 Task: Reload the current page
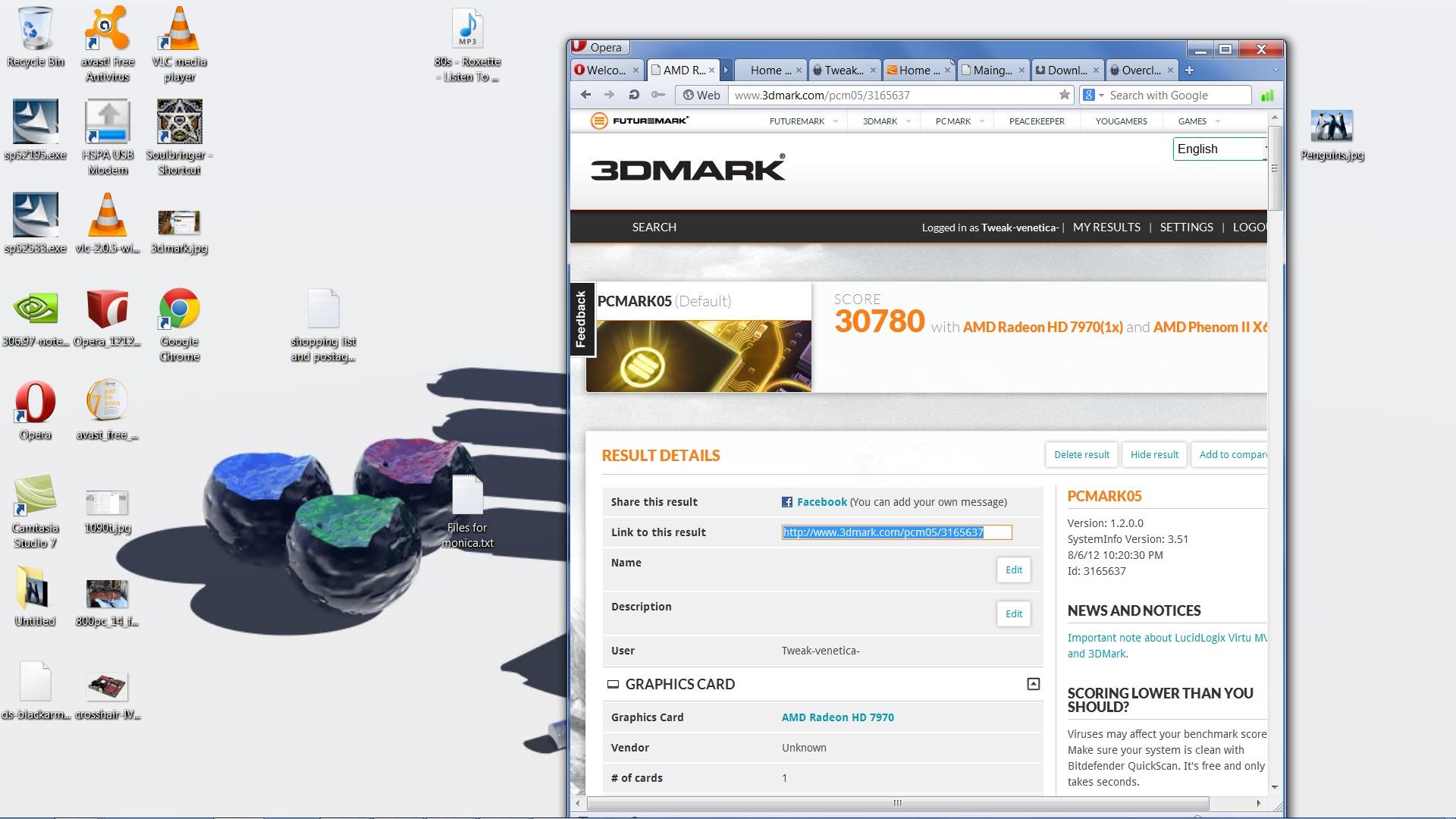tap(633, 95)
